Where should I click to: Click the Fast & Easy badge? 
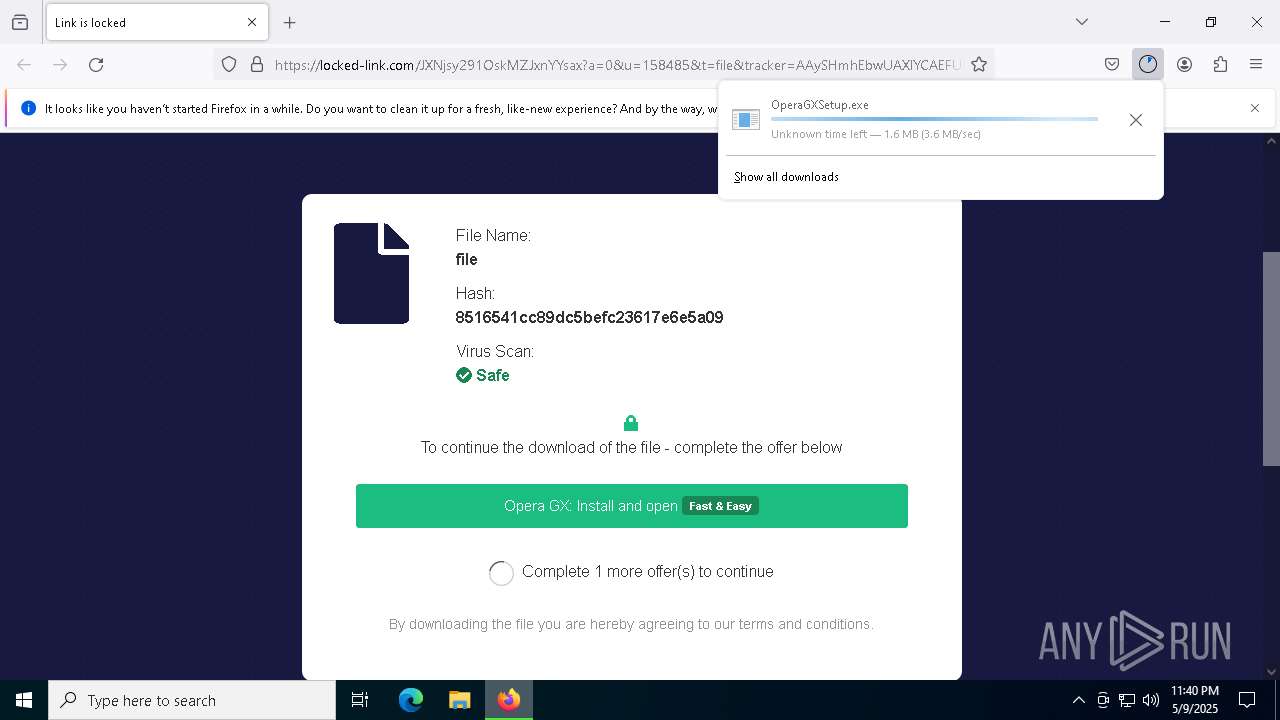(x=720, y=506)
